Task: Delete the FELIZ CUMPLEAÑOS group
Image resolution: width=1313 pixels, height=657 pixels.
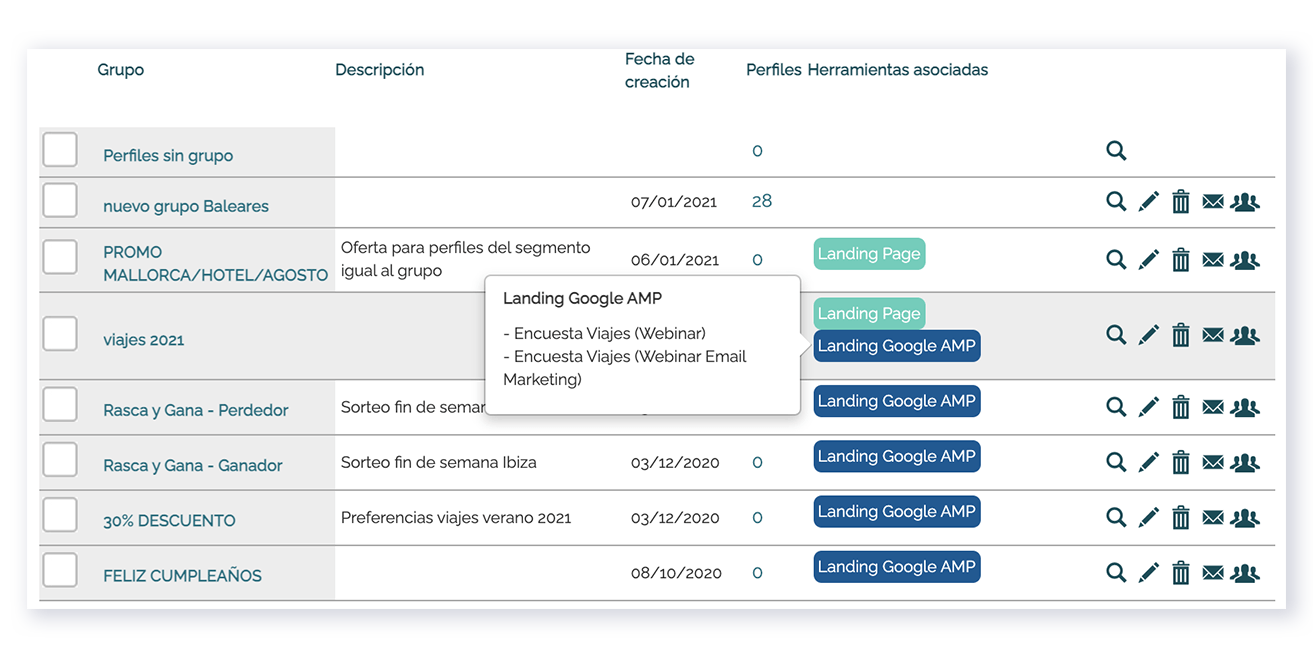Action: (1181, 572)
